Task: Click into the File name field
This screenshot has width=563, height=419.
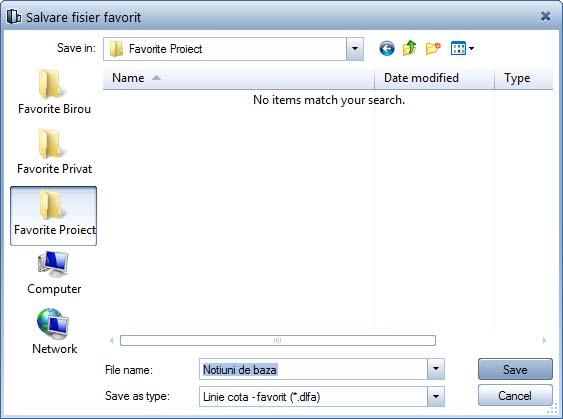Action: (313, 369)
